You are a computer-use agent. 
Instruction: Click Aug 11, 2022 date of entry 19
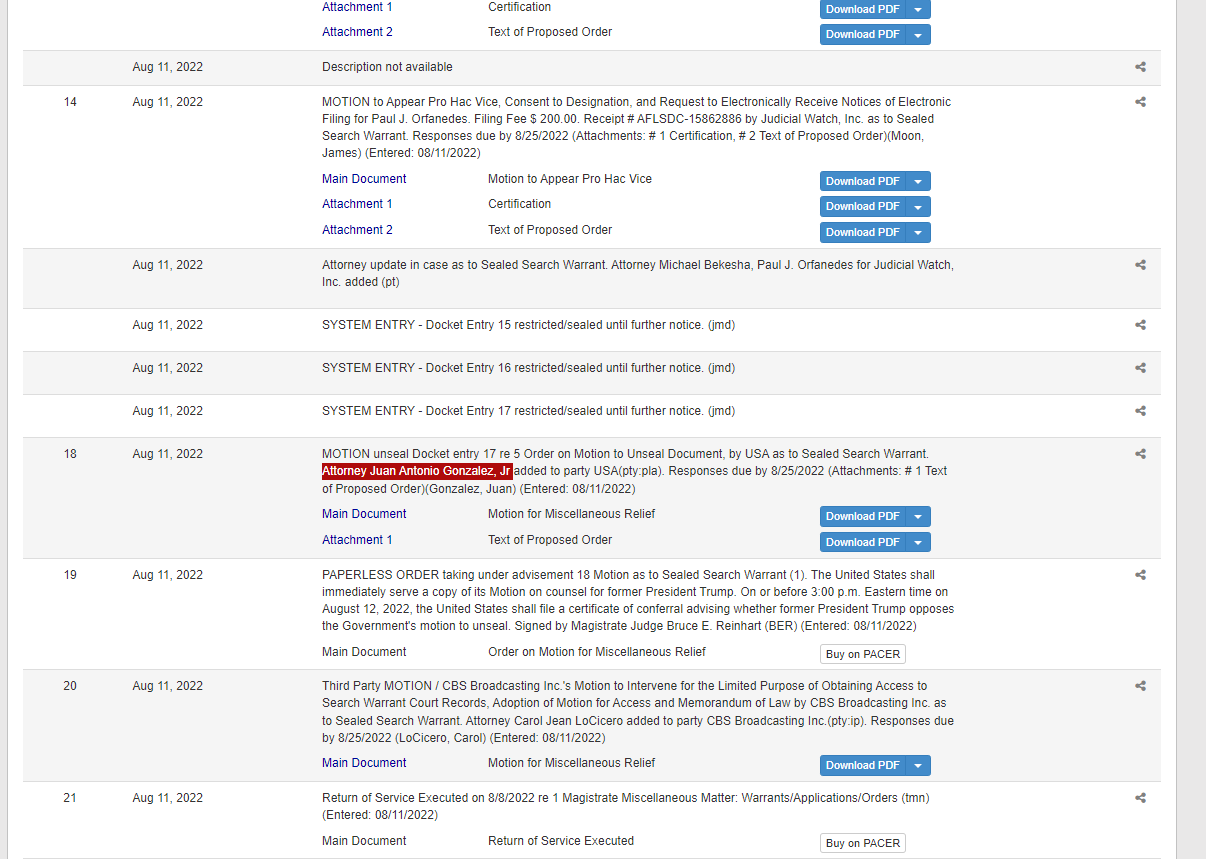coord(168,575)
